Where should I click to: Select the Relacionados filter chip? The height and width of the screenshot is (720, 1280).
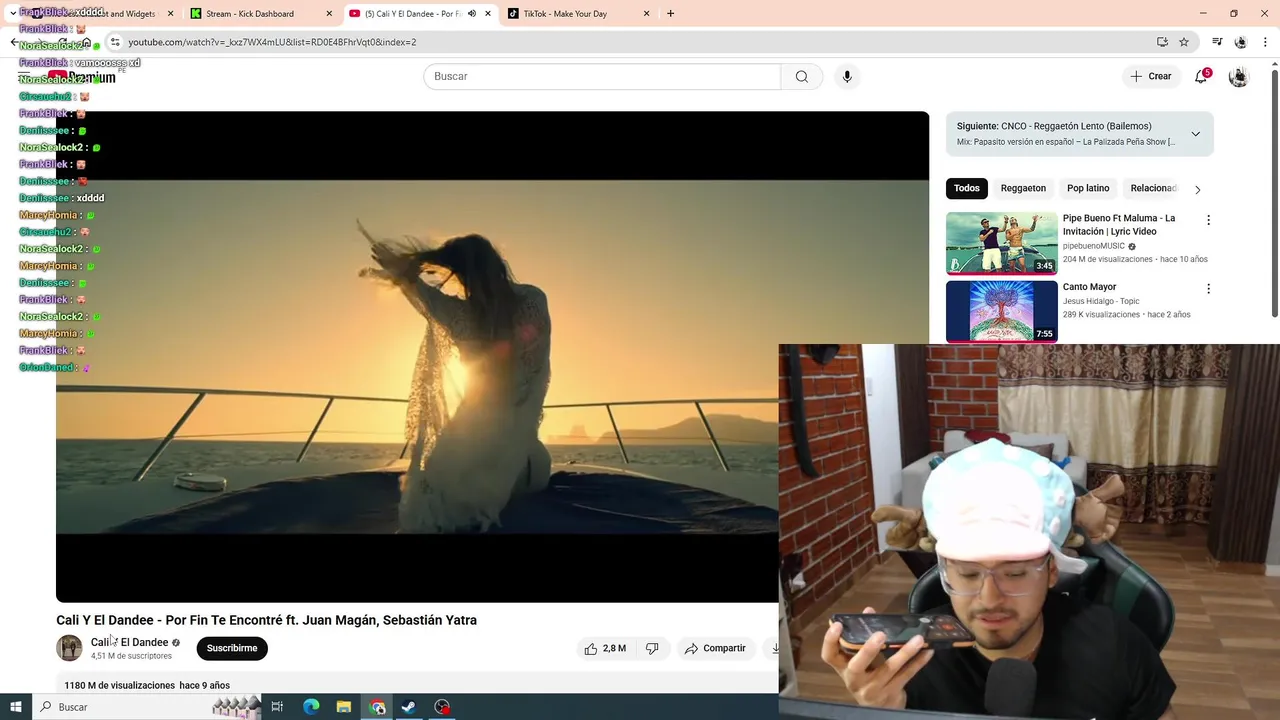coord(1154,188)
